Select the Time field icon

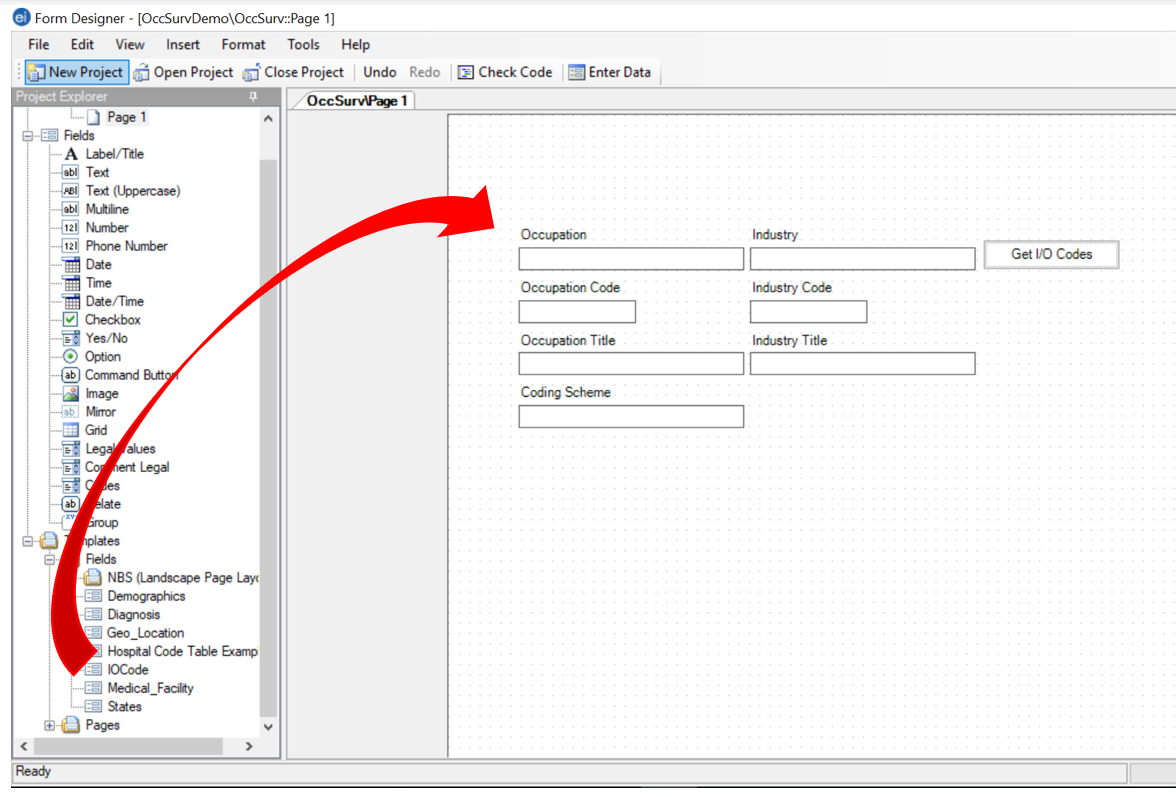point(71,283)
